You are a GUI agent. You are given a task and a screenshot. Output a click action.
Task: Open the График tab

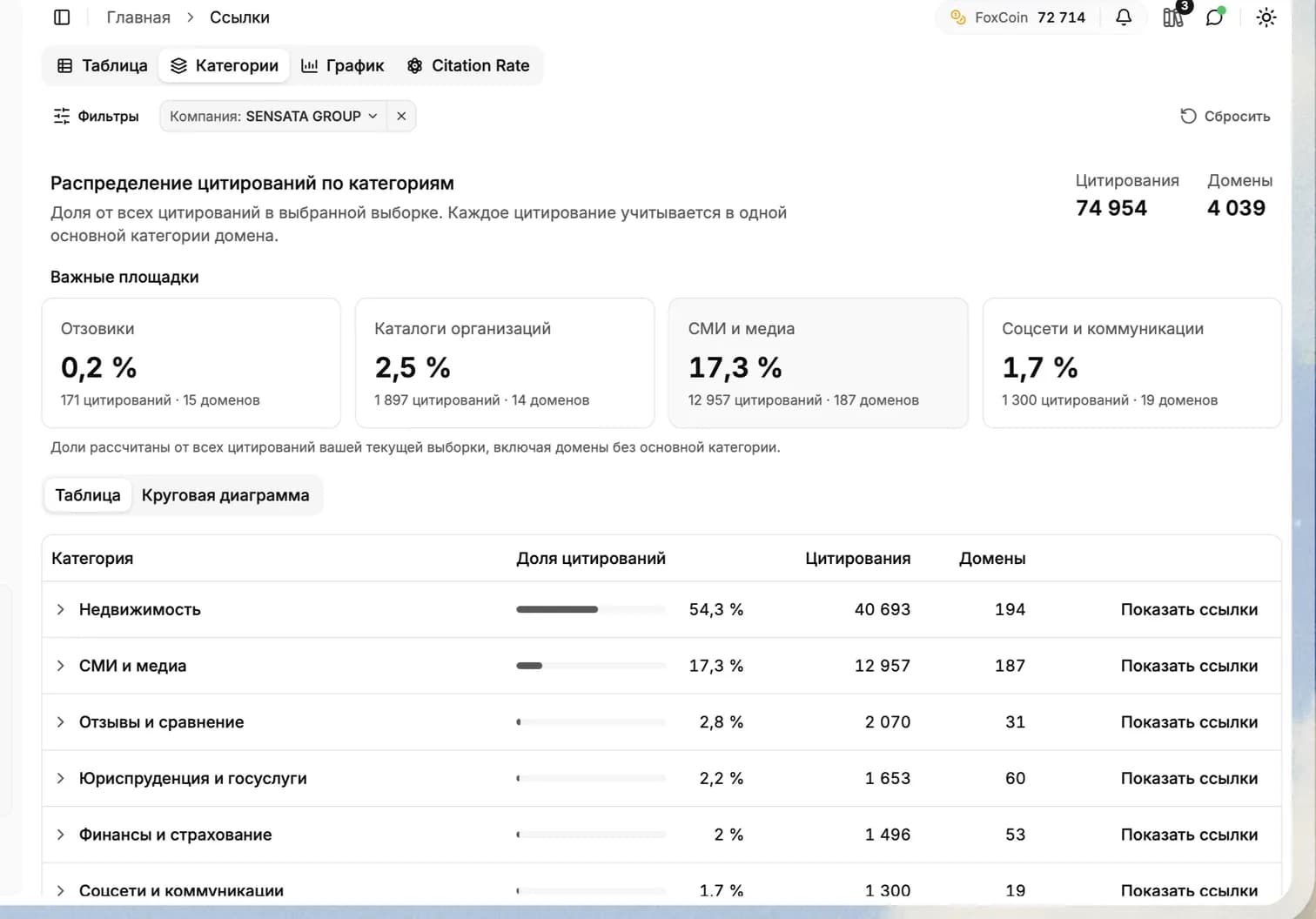(x=342, y=66)
